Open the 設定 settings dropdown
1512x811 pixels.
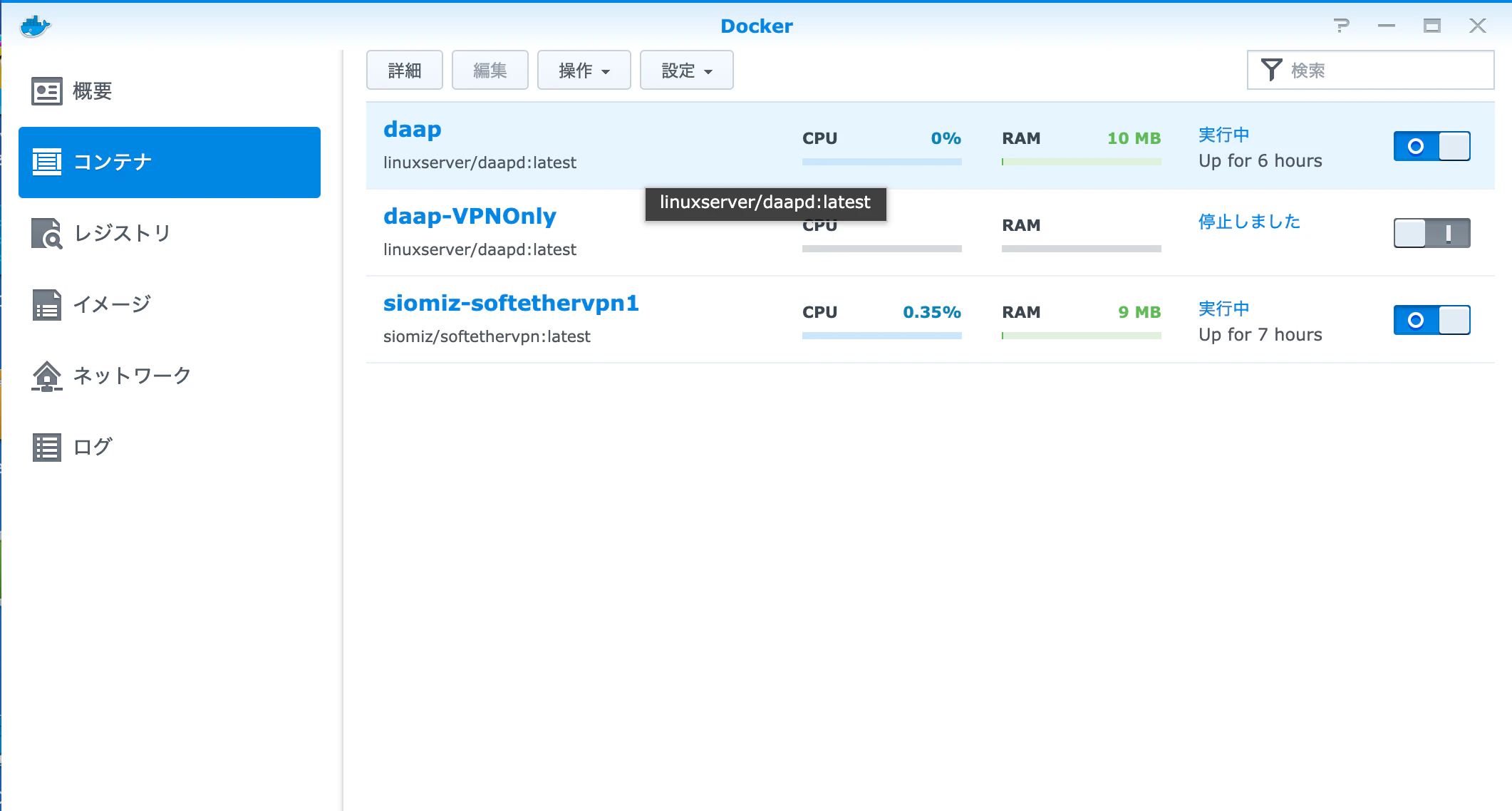[687, 70]
